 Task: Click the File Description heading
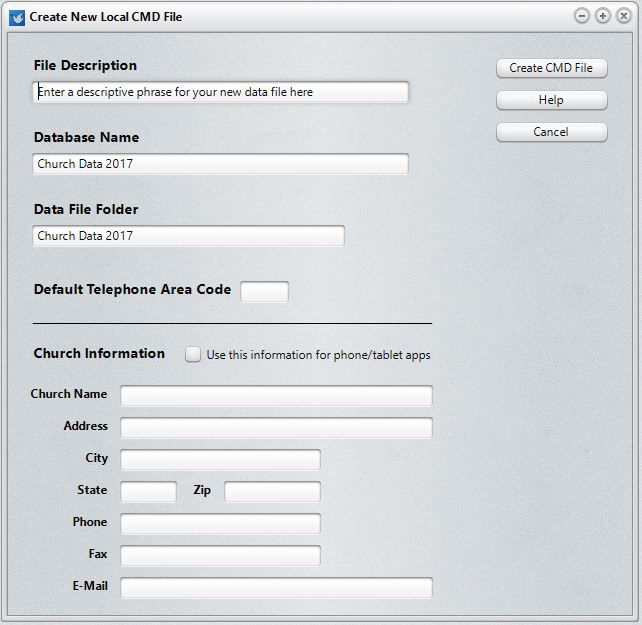(x=85, y=66)
